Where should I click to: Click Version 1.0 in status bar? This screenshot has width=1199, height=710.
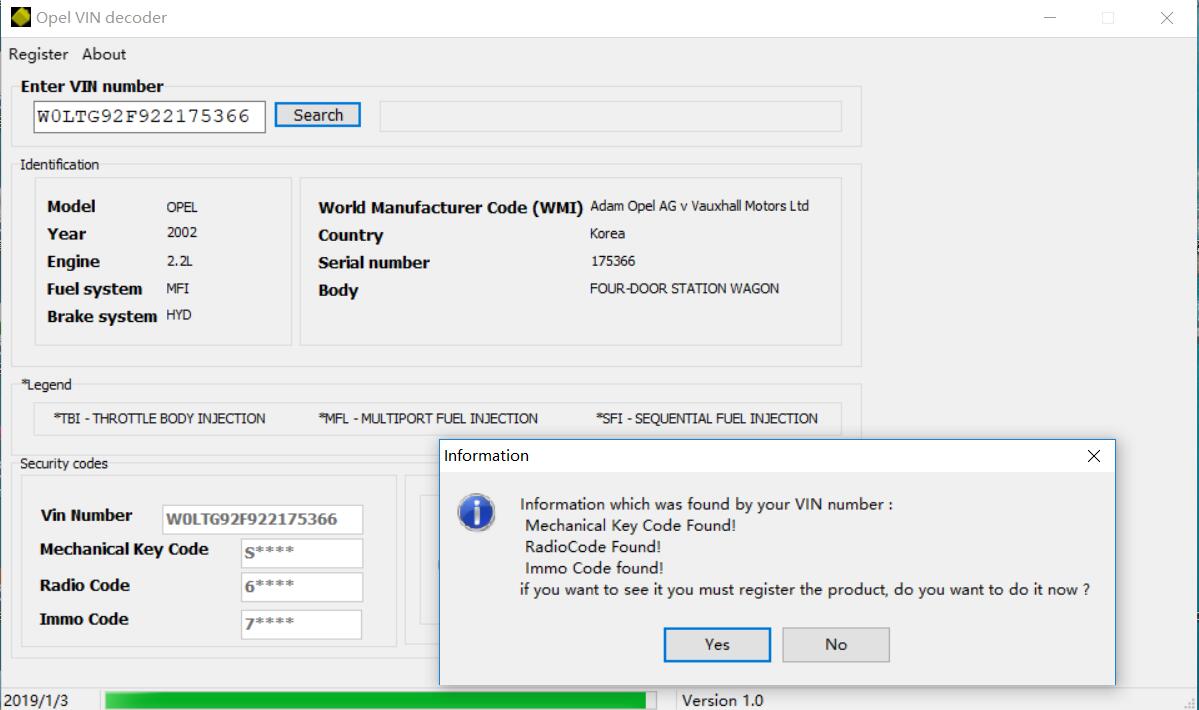click(723, 700)
